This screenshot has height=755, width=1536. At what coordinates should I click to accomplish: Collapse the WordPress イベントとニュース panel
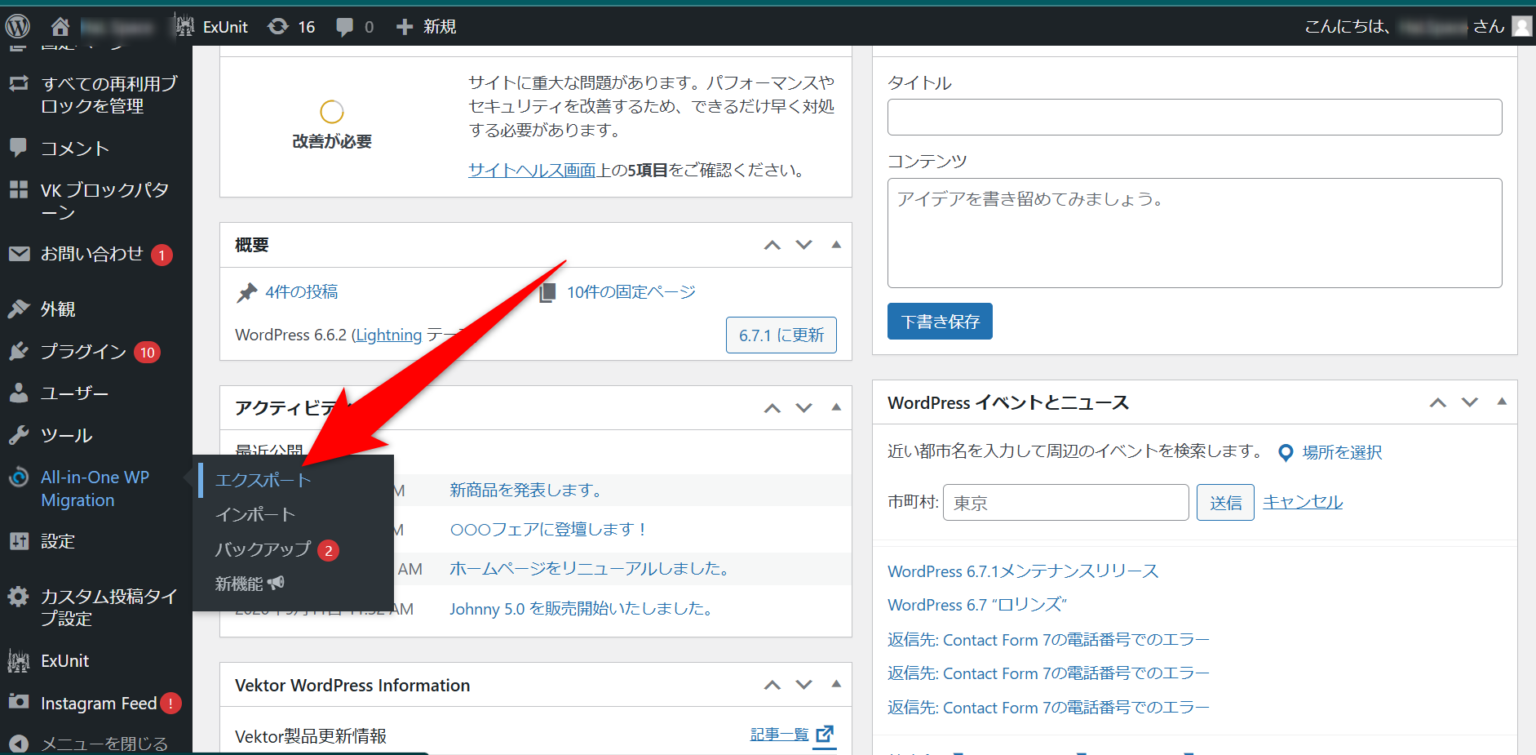pyautogui.click(x=1501, y=402)
